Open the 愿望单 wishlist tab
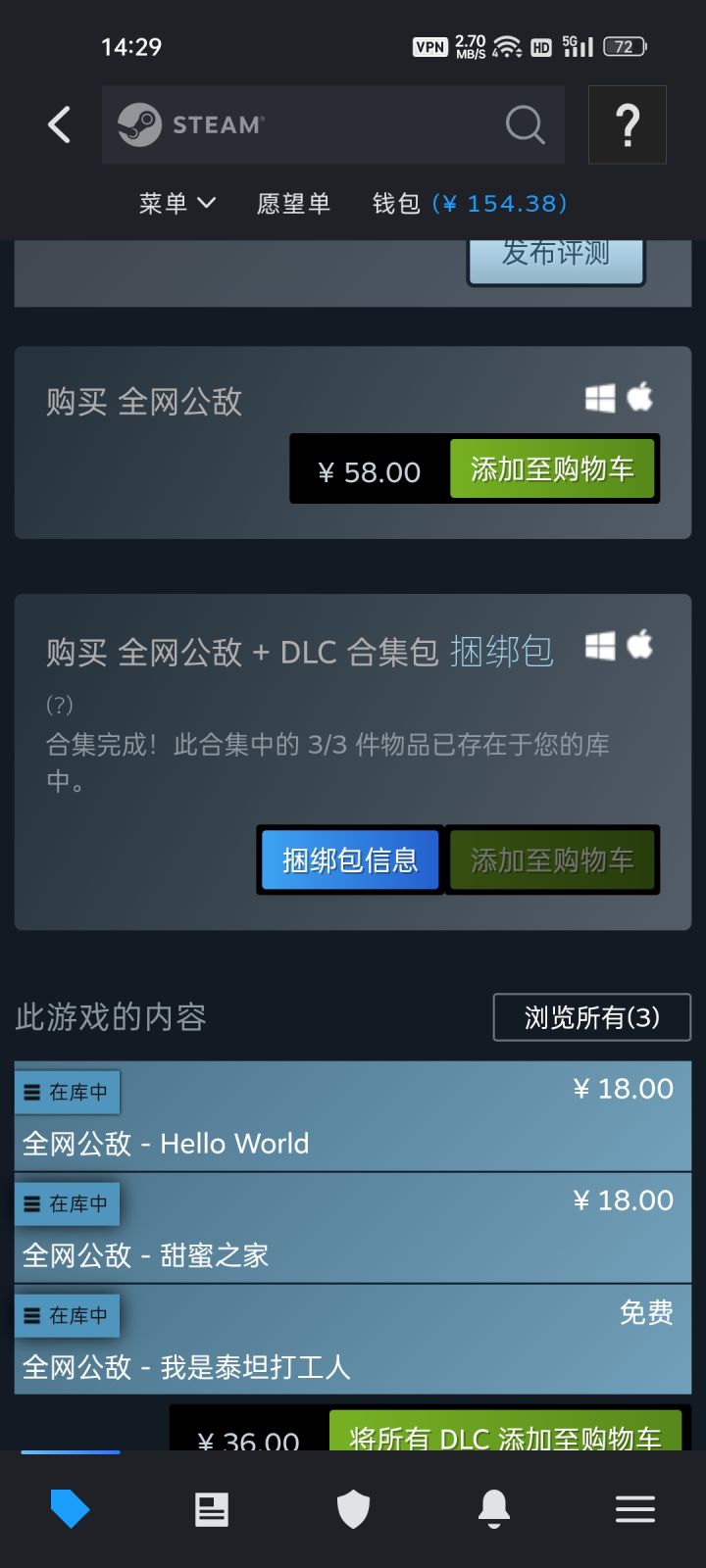Screen dimensions: 706x1568 [x=293, y=203]
